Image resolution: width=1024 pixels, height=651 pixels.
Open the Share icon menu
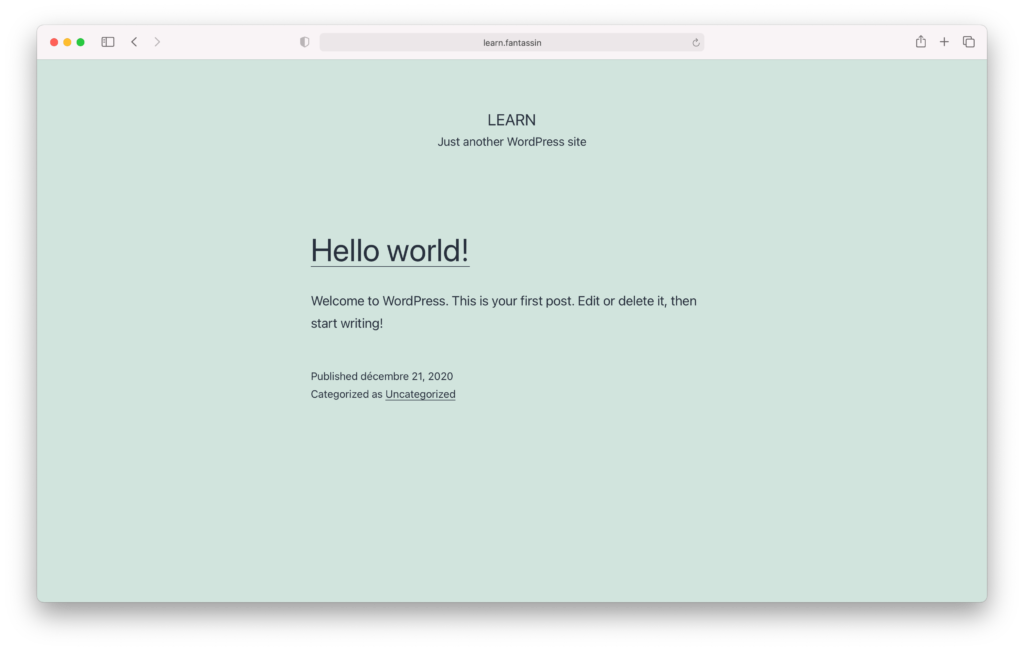point(920,41)
